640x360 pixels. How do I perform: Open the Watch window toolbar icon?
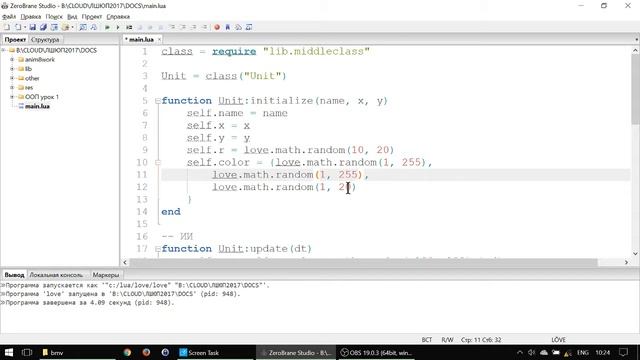[x=249, y=27]
